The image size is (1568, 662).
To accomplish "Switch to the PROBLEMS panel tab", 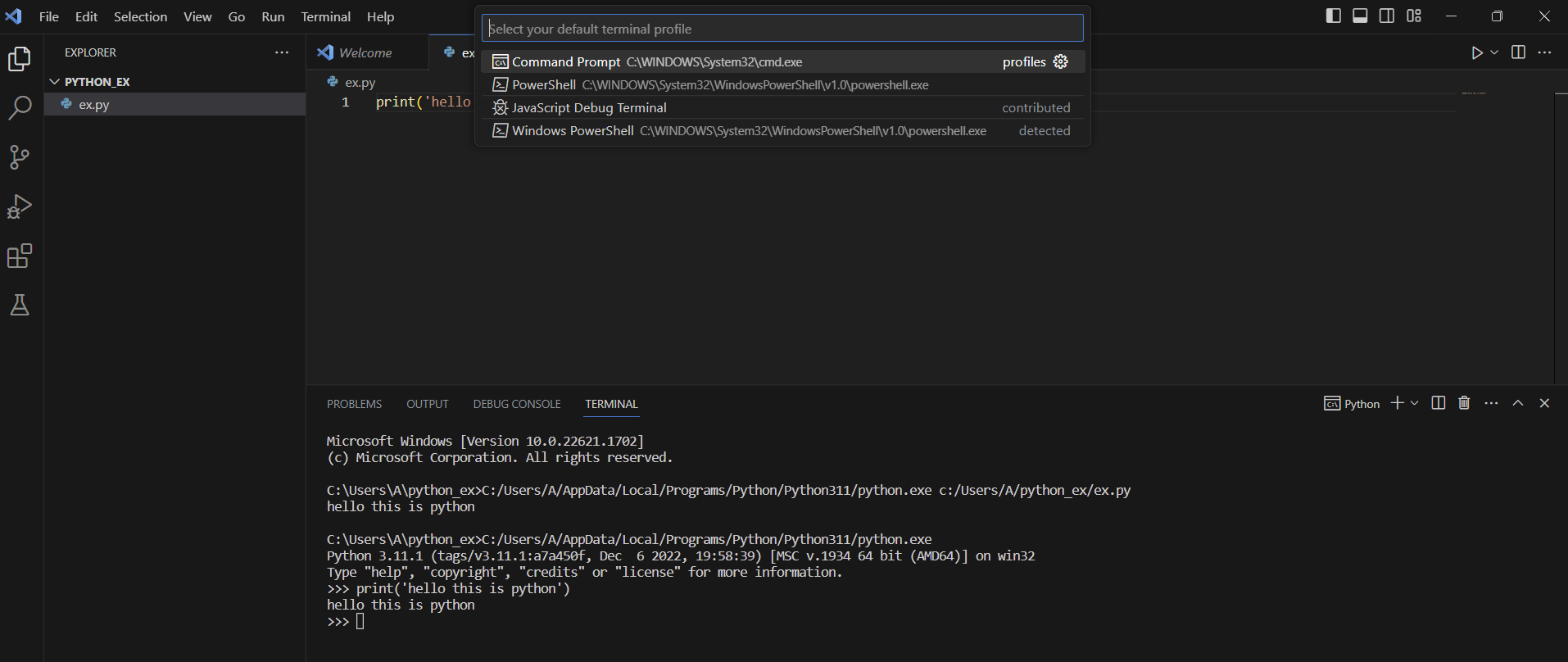I will pyautogui.click(x=354, y=404).
